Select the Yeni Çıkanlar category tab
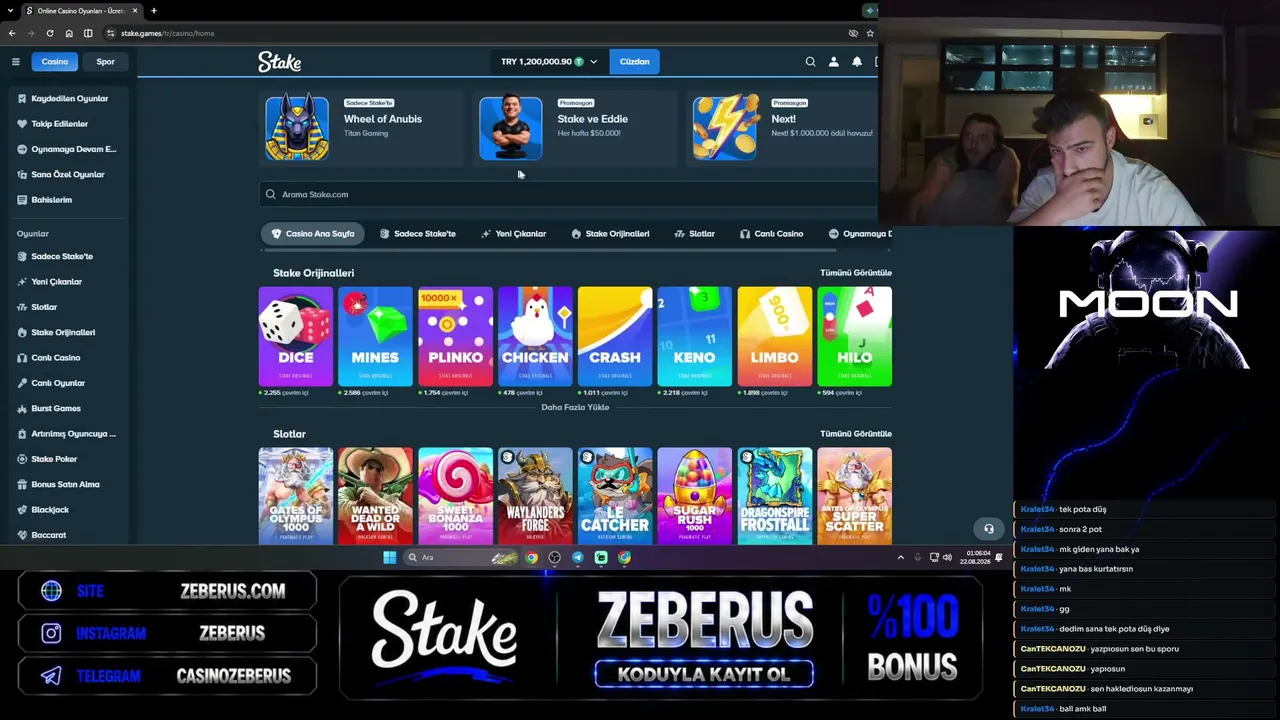 pos(513,234)
